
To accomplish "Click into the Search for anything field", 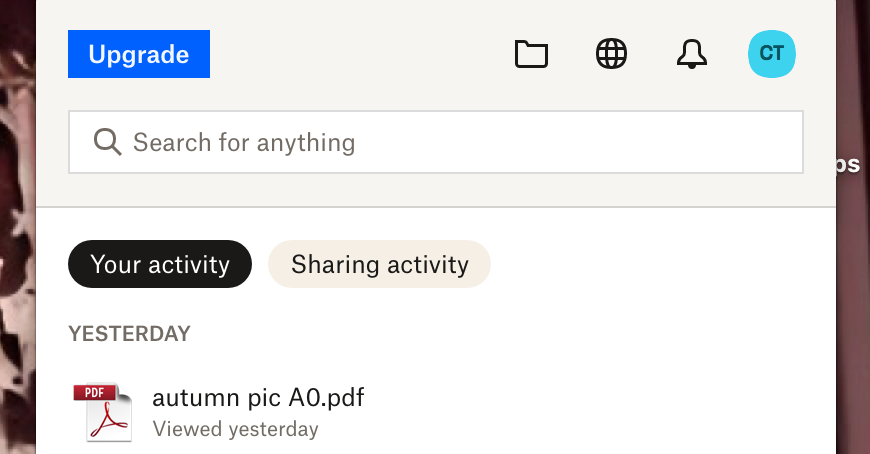I will pos(450,142).
